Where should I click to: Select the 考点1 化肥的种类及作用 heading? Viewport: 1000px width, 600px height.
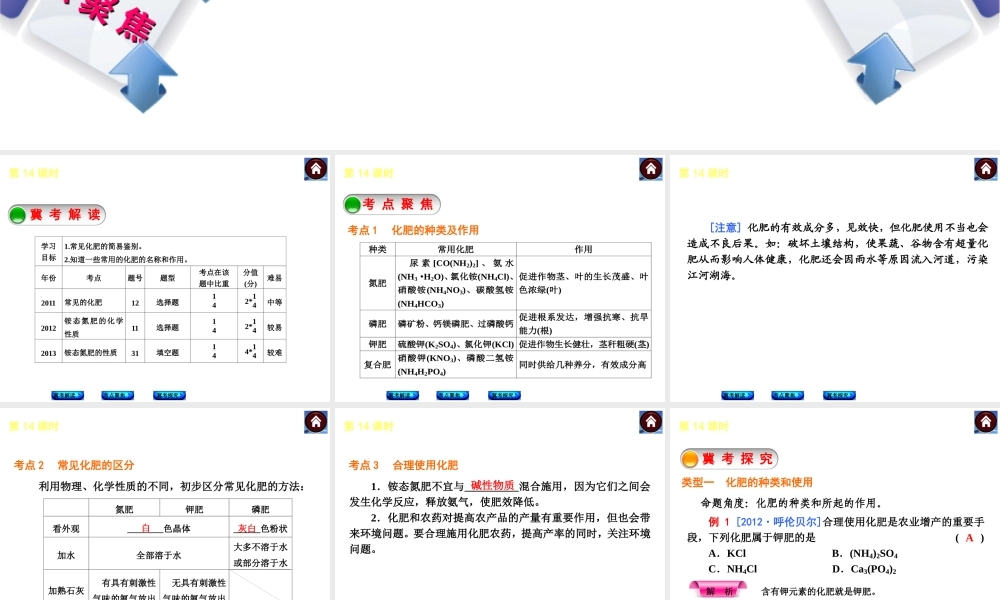click(413, 230)
